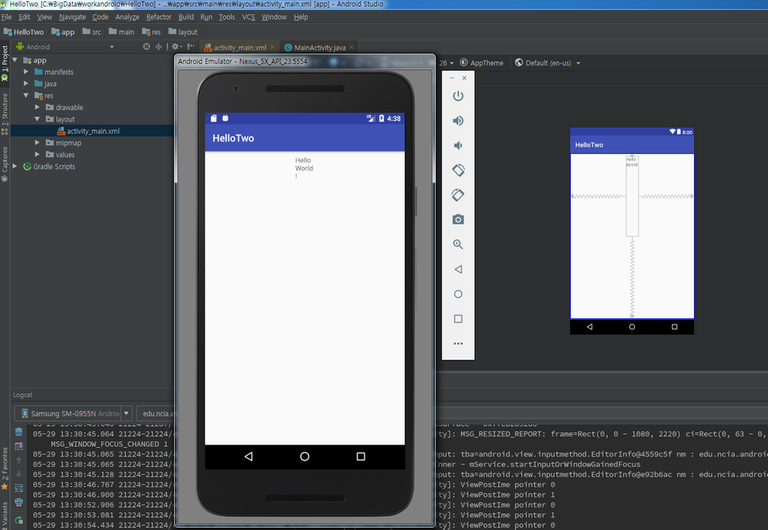Activate emulator zoom magnifier

click(458, 244)
